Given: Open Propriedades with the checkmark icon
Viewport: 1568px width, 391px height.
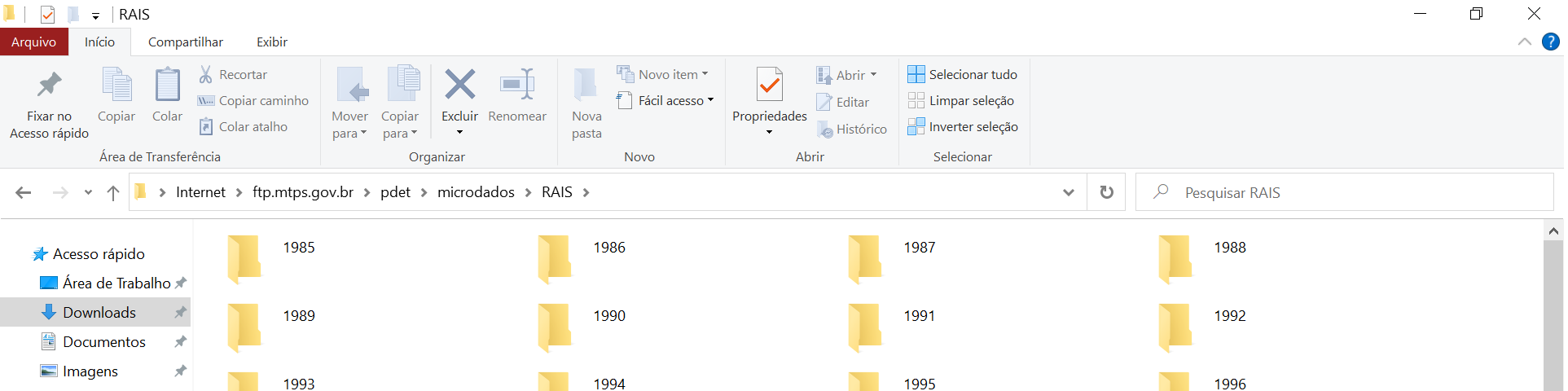Looking at the screenshot, I should coord(769,85).
